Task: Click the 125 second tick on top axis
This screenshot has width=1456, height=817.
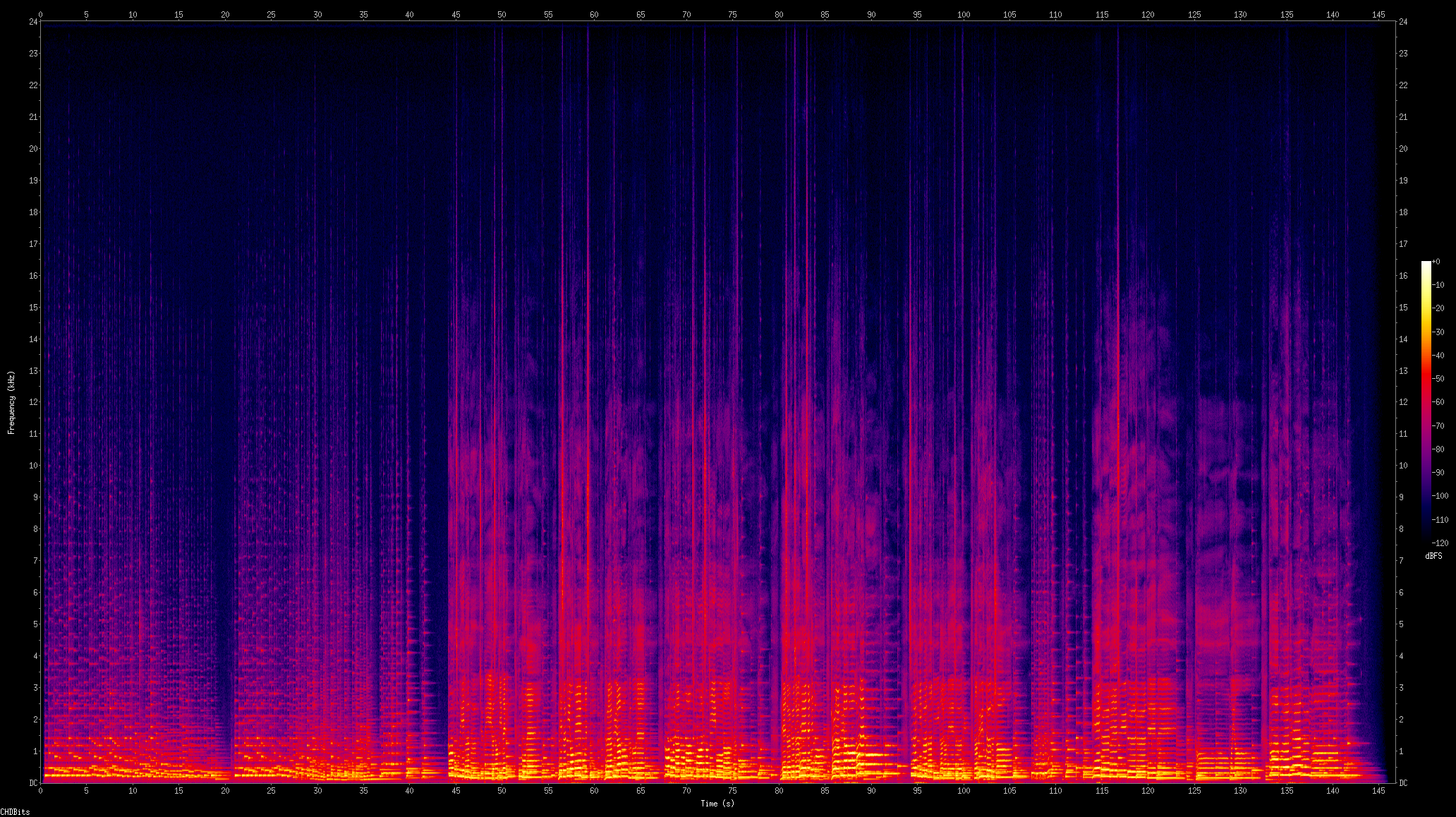Action: tap(1194, 14)
